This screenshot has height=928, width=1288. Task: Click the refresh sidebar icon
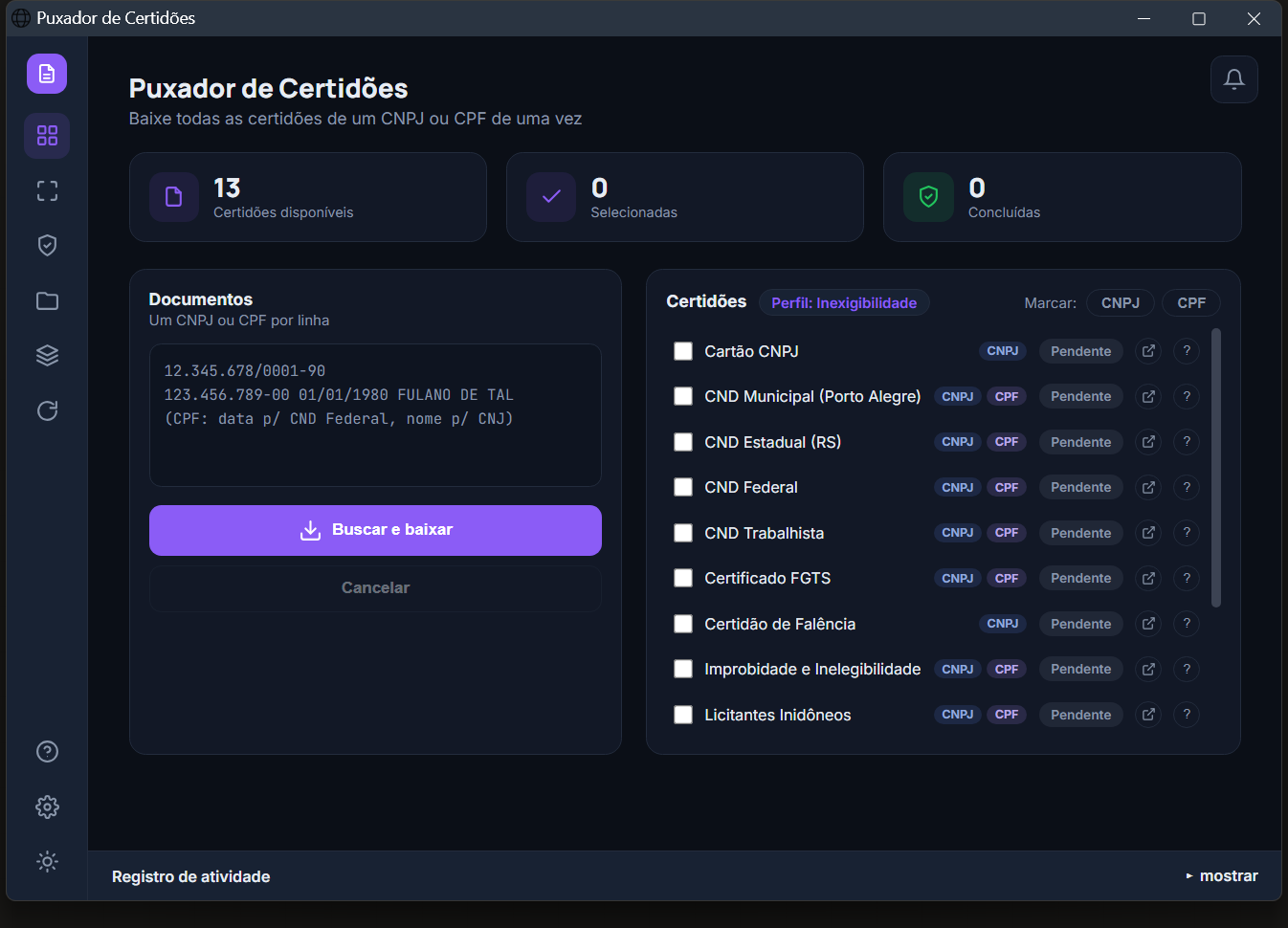click(x=47, y=410)
